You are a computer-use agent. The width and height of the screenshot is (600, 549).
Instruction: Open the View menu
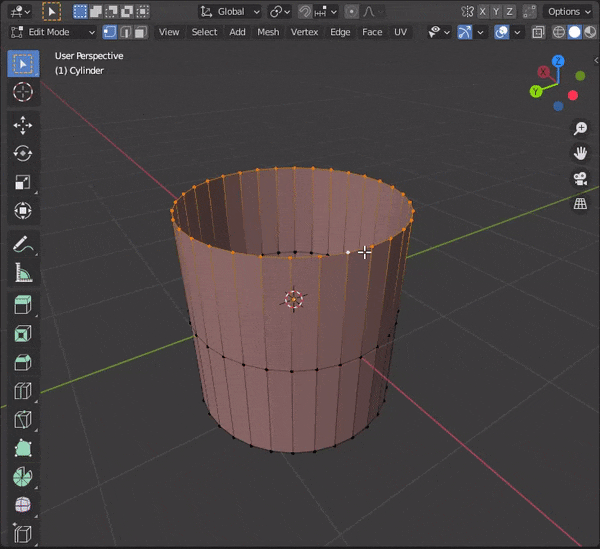169,32
